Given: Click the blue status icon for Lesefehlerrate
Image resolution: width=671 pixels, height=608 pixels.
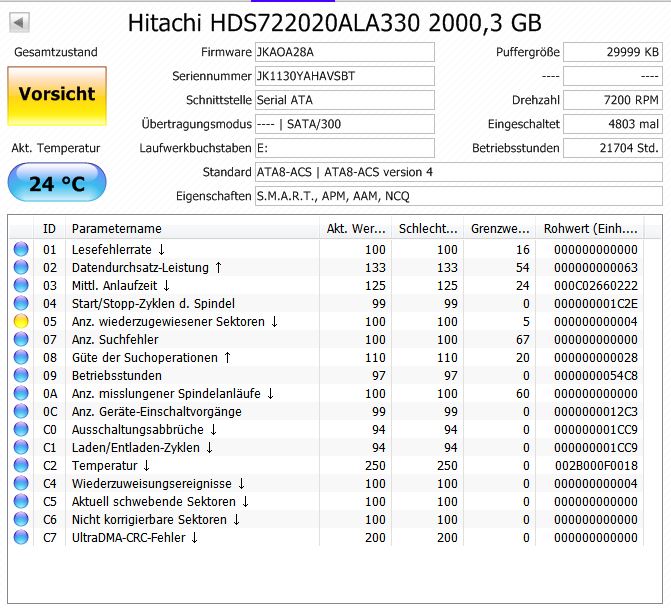Looking at the screenshot, I should click(x=21, y=249).
